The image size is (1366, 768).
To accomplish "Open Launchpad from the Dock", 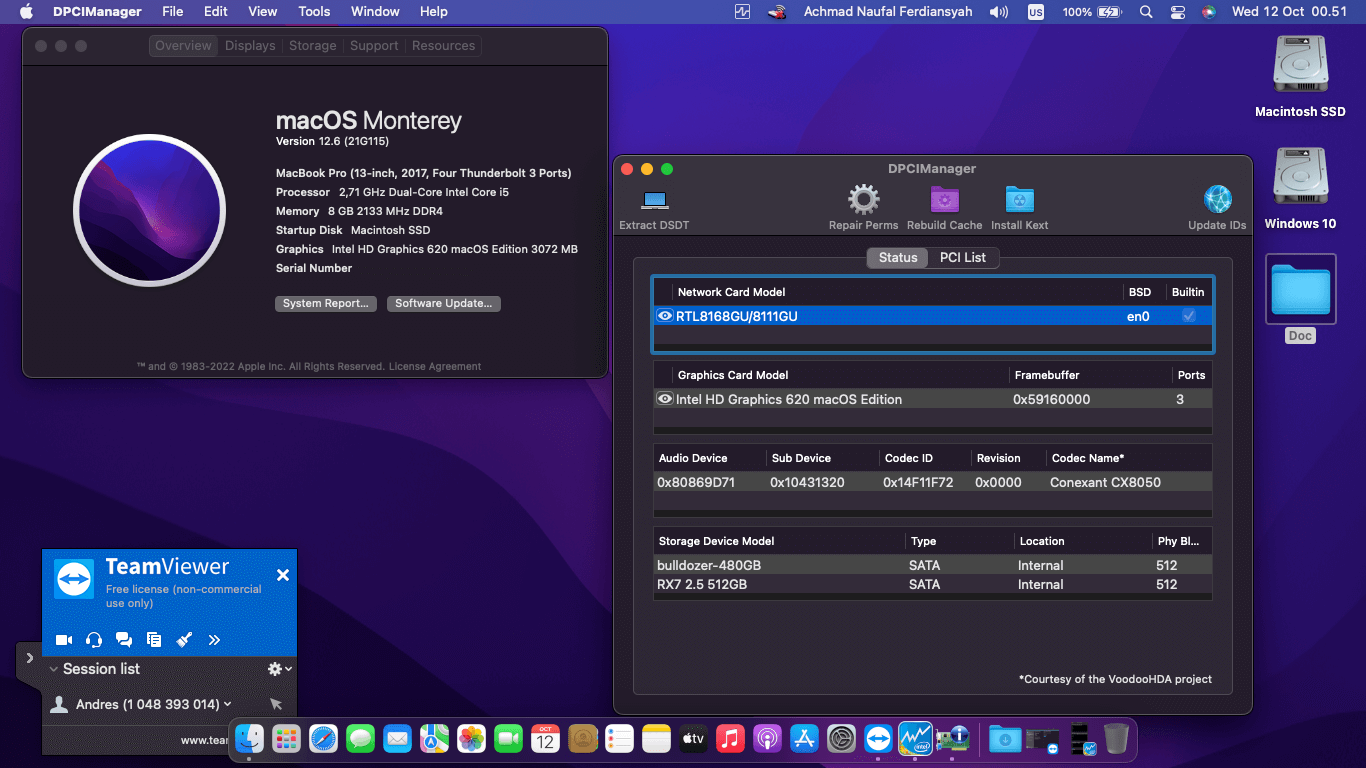I will pos(286,739).
